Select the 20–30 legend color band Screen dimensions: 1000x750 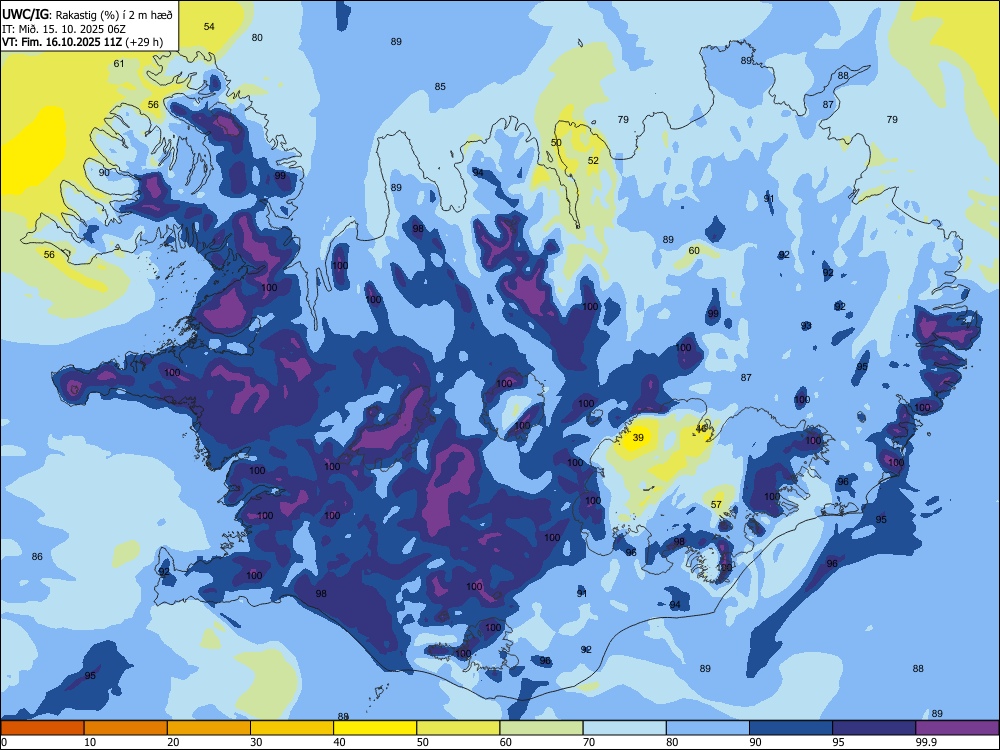209,728
